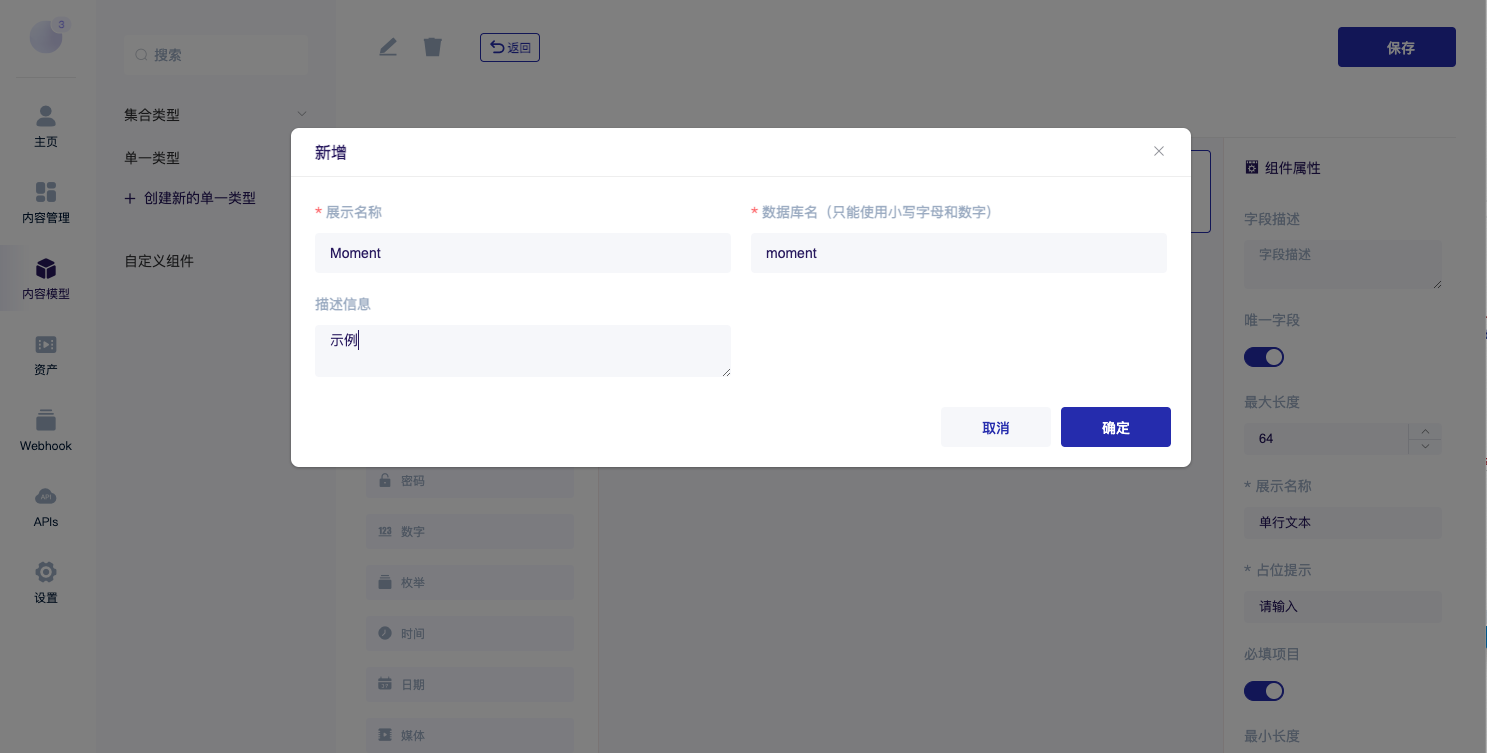Screen dimensions: 1487x753
Task: Click the trash delete icon
Action: tap(432, 47)
